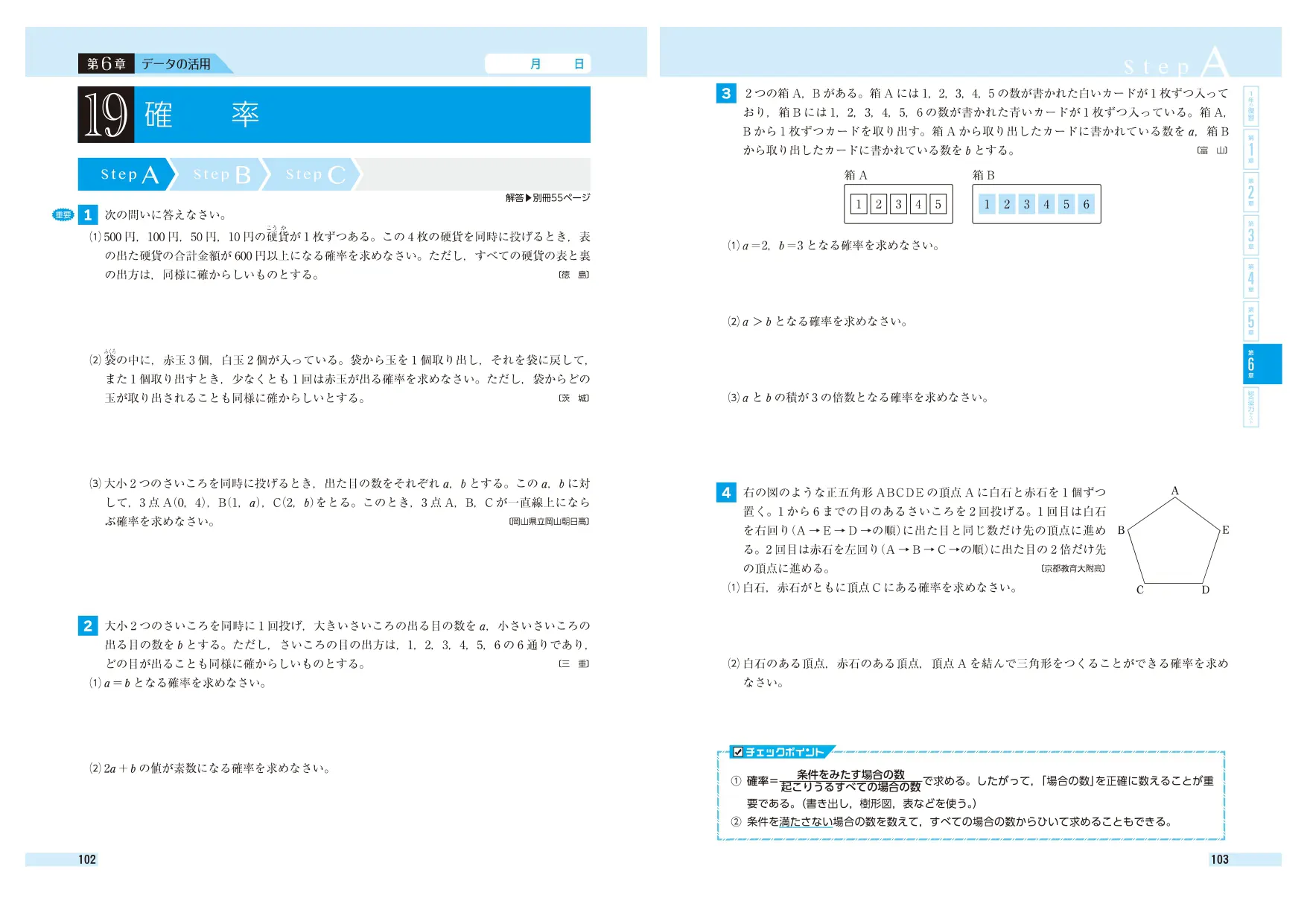Click vertex label B of the pentagon

(1121, 531)
